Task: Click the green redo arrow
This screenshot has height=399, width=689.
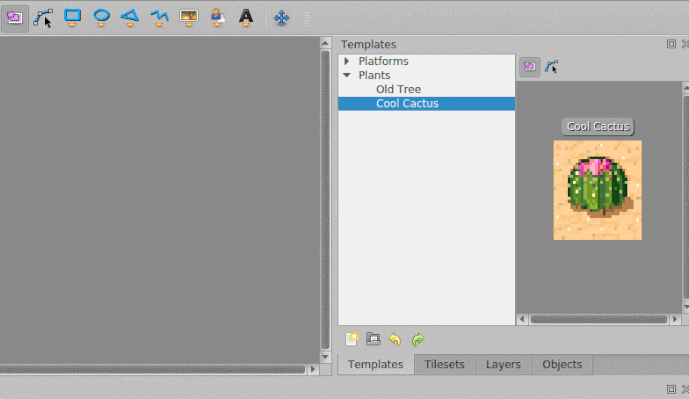Action: pos(417,339)
